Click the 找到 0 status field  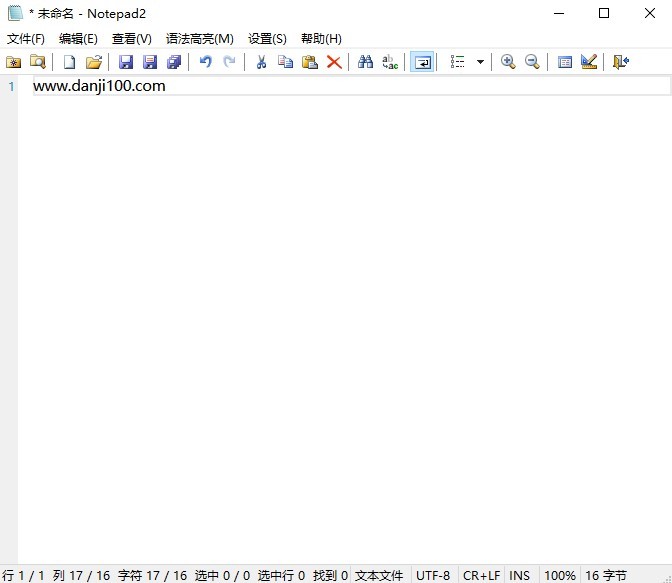click(330, 575)
